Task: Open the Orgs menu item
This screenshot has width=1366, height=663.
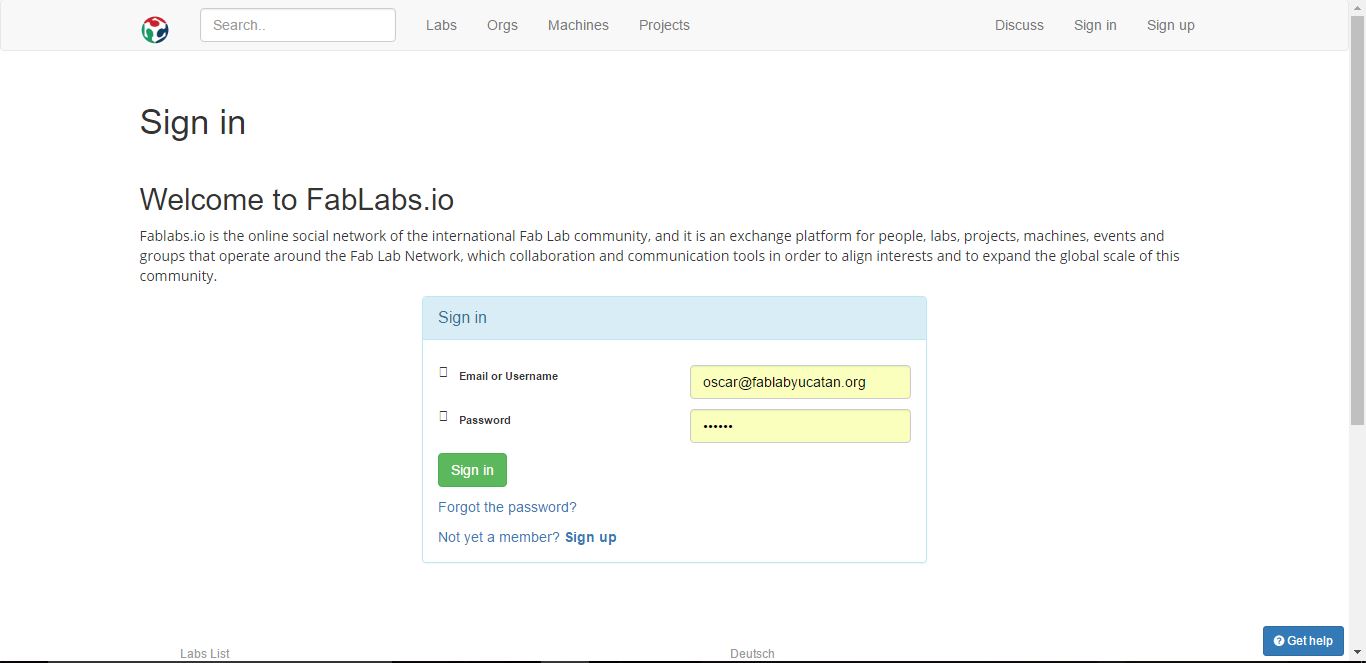Action: point(502,25)
